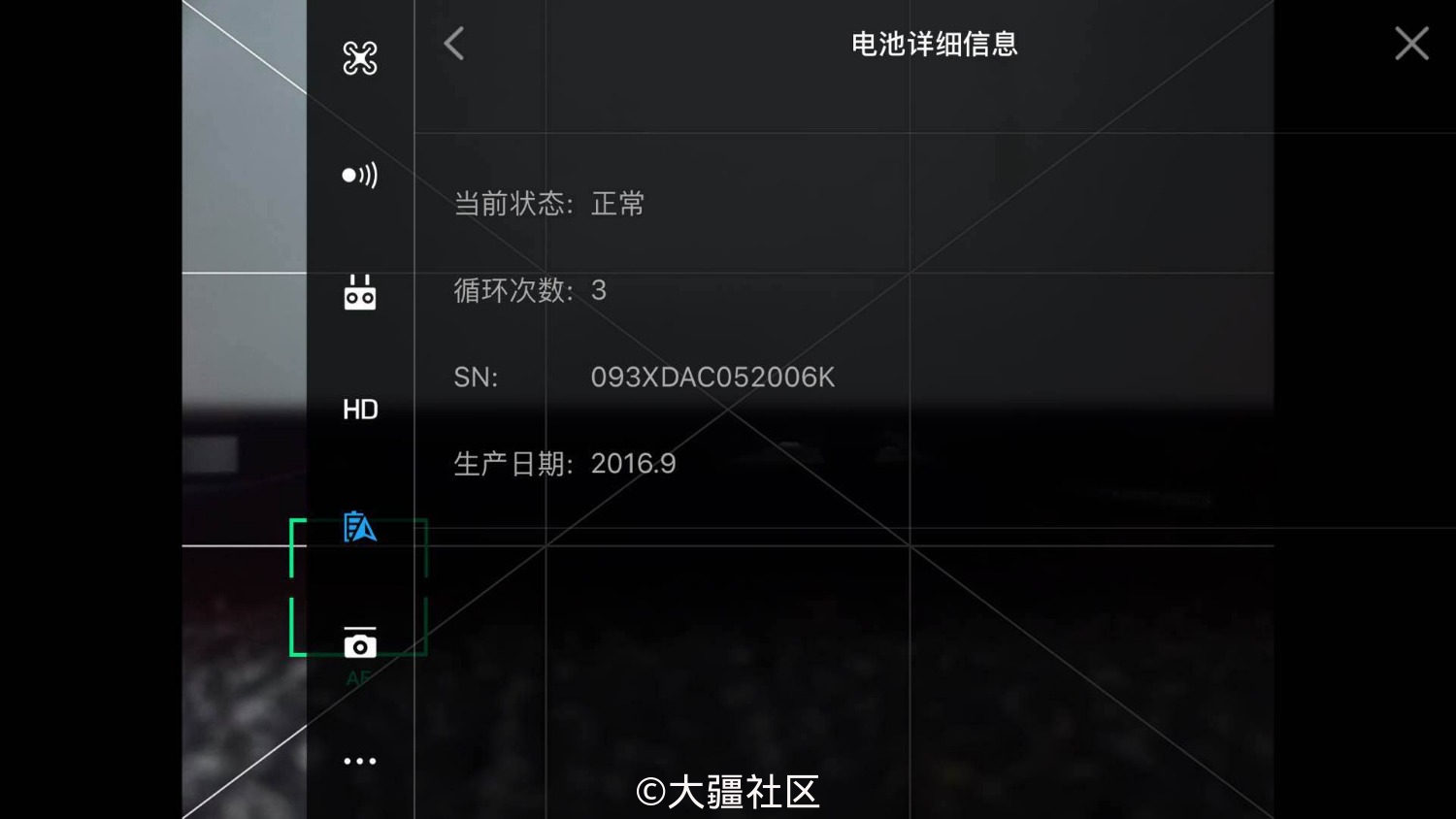Select the blue aircraft battery settings icon
The width and height of the screenshot is (1456, 819).
pos(360,527)
